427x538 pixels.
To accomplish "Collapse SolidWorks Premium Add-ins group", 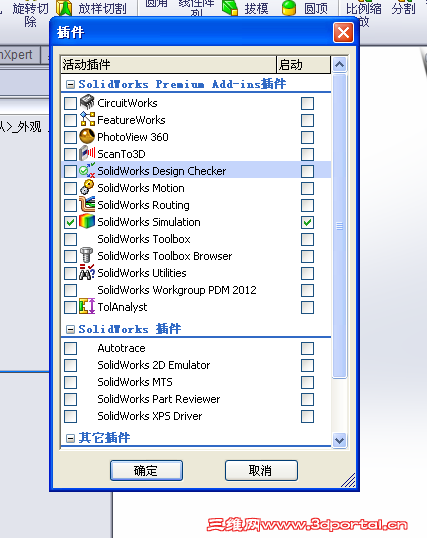I will coord(70,84).
